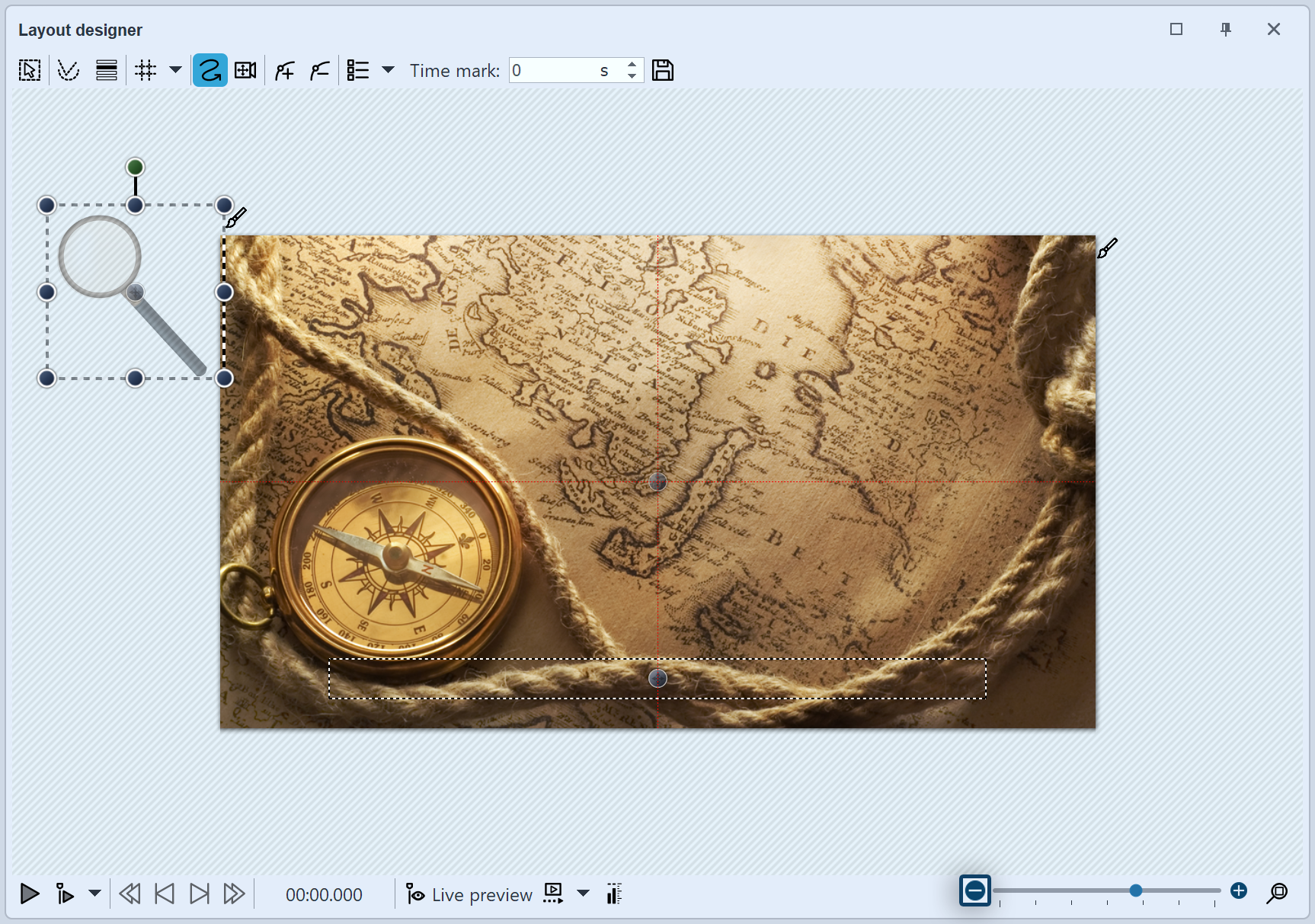
Task: Toggle Live preview on or off
Action: 469,894
